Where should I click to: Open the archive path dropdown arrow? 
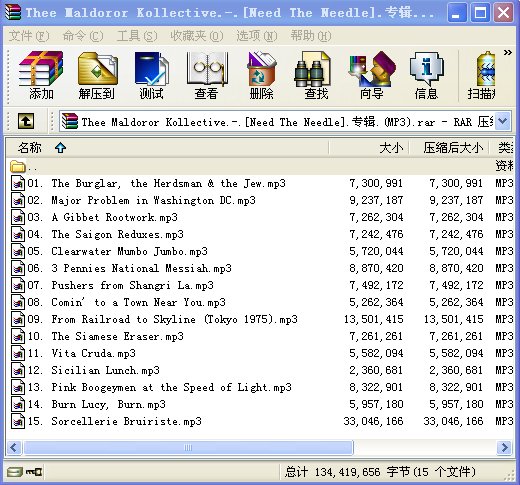503,121
